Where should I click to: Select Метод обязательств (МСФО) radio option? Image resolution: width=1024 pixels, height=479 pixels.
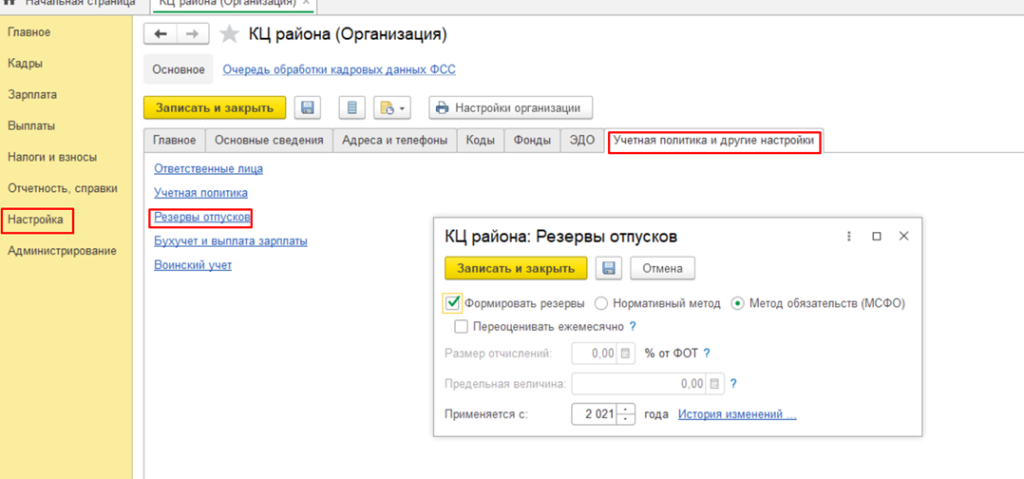739,303
